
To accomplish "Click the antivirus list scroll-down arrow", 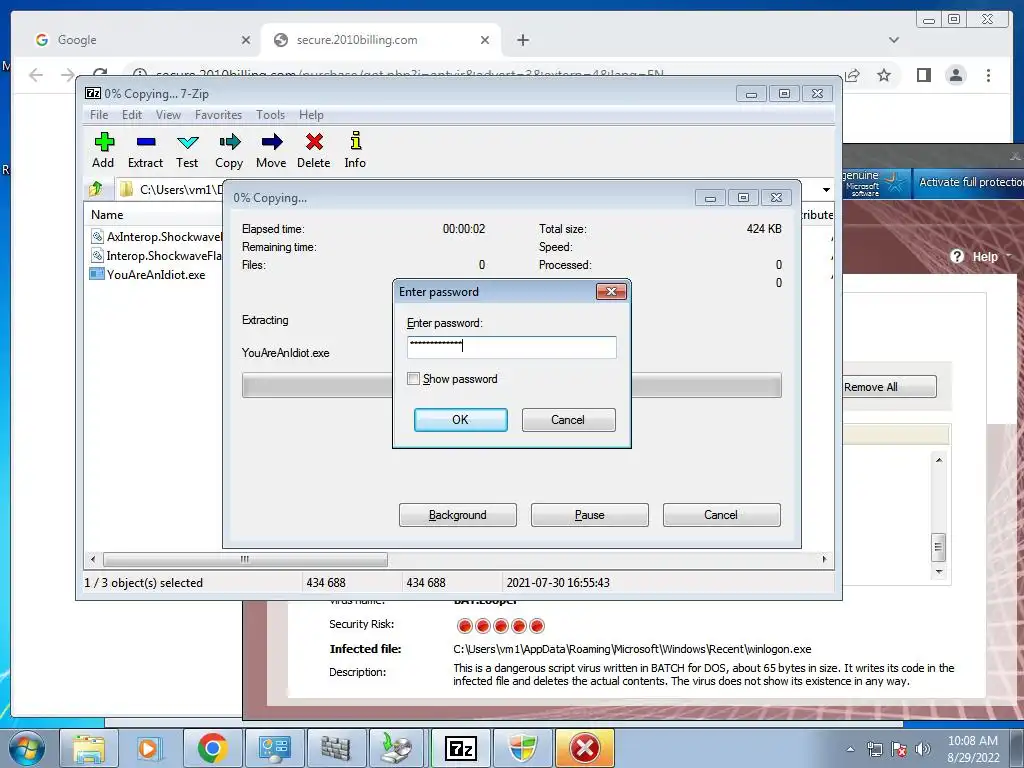I will click(939, 571).
